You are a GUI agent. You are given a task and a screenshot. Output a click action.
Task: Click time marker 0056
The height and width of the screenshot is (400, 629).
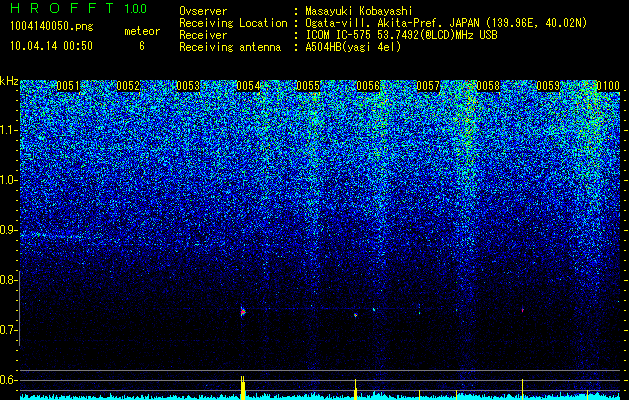[368, 86]
